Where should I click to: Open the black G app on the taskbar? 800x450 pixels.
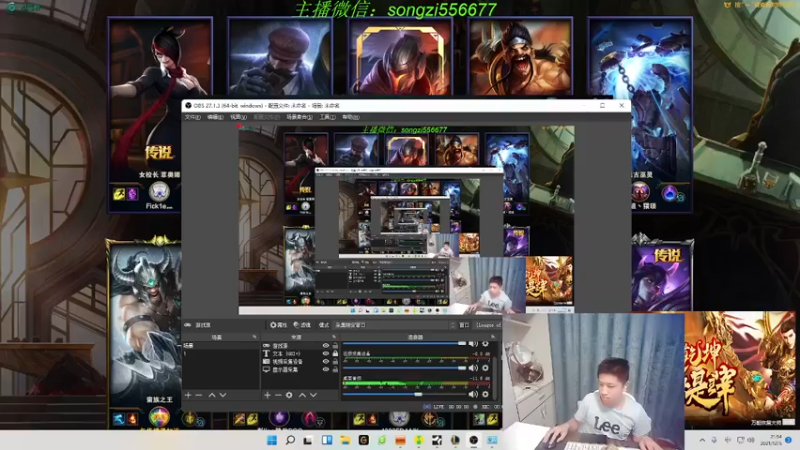[363, 440]
